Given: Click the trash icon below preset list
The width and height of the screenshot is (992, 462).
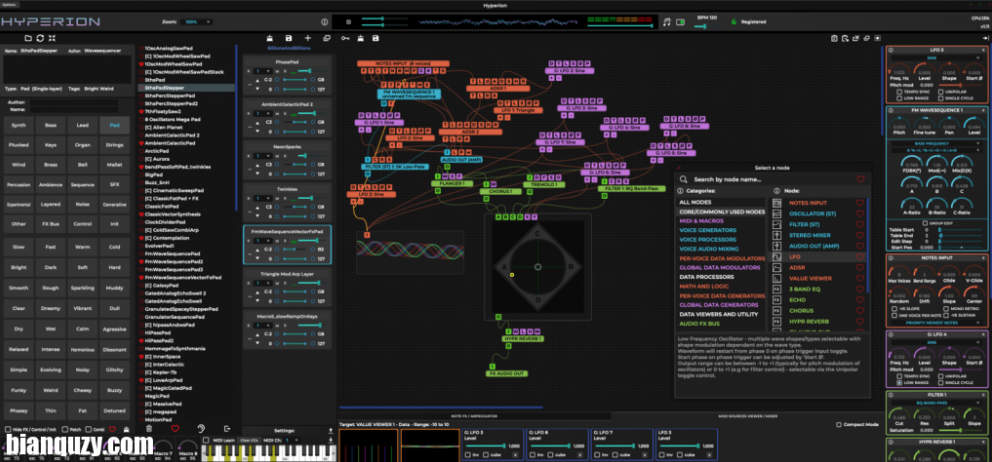Looking at the screenshot, I should coord(149,428).
